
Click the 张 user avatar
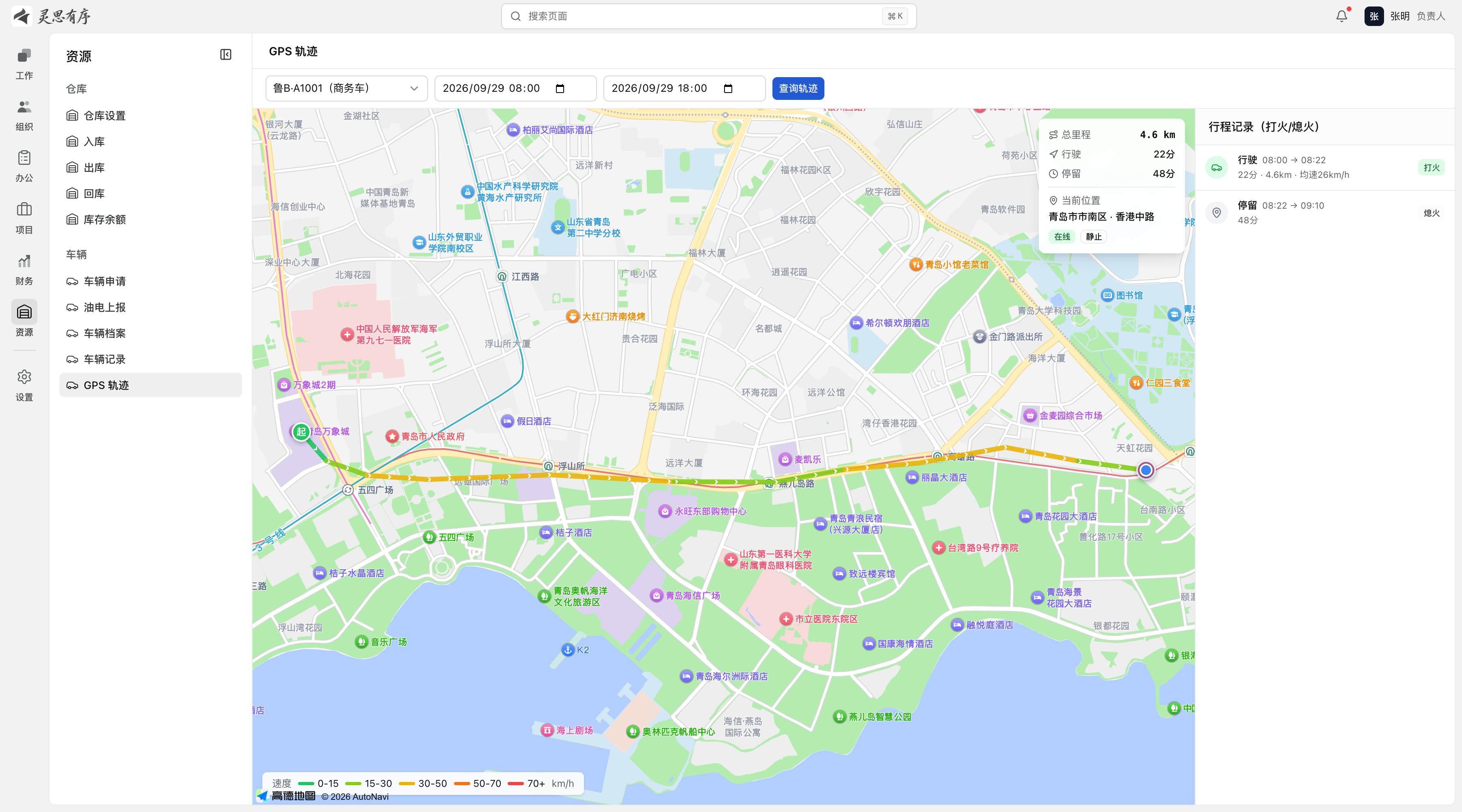pyautogui.click(x=1373, y=16)
